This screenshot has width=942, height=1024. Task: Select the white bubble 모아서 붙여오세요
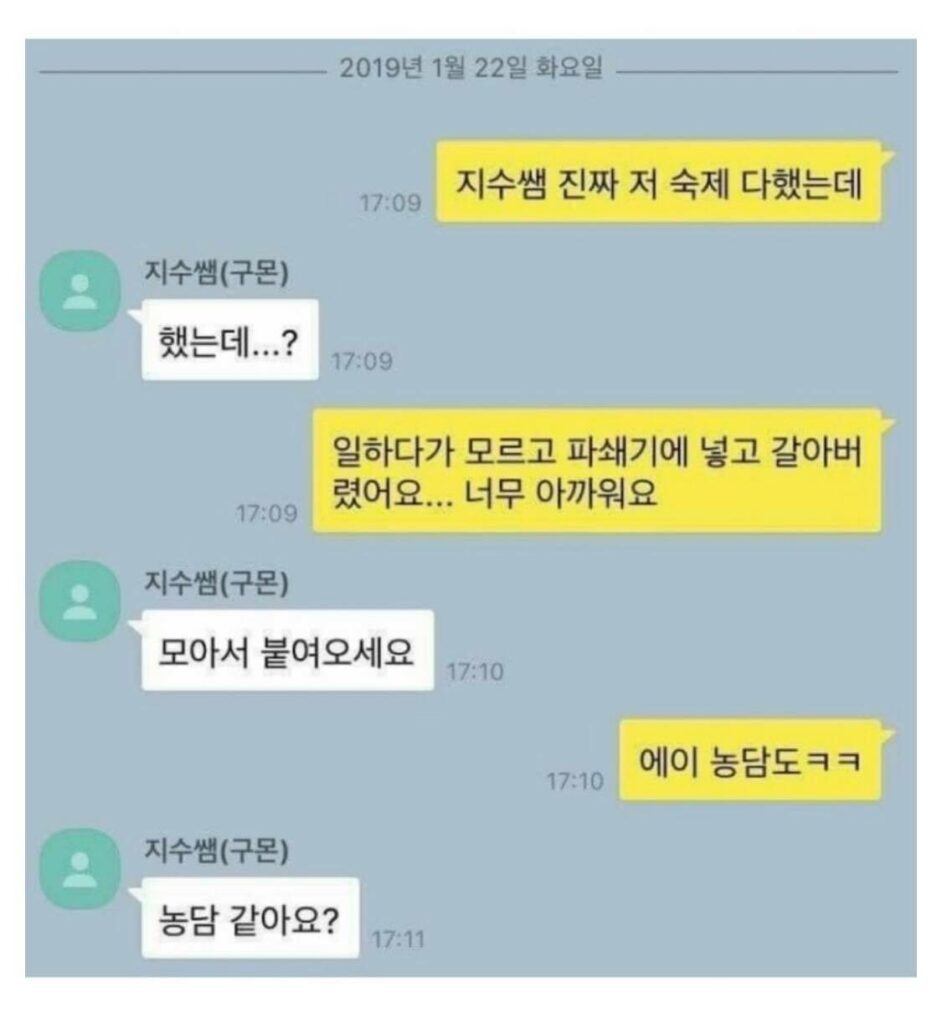287,650
